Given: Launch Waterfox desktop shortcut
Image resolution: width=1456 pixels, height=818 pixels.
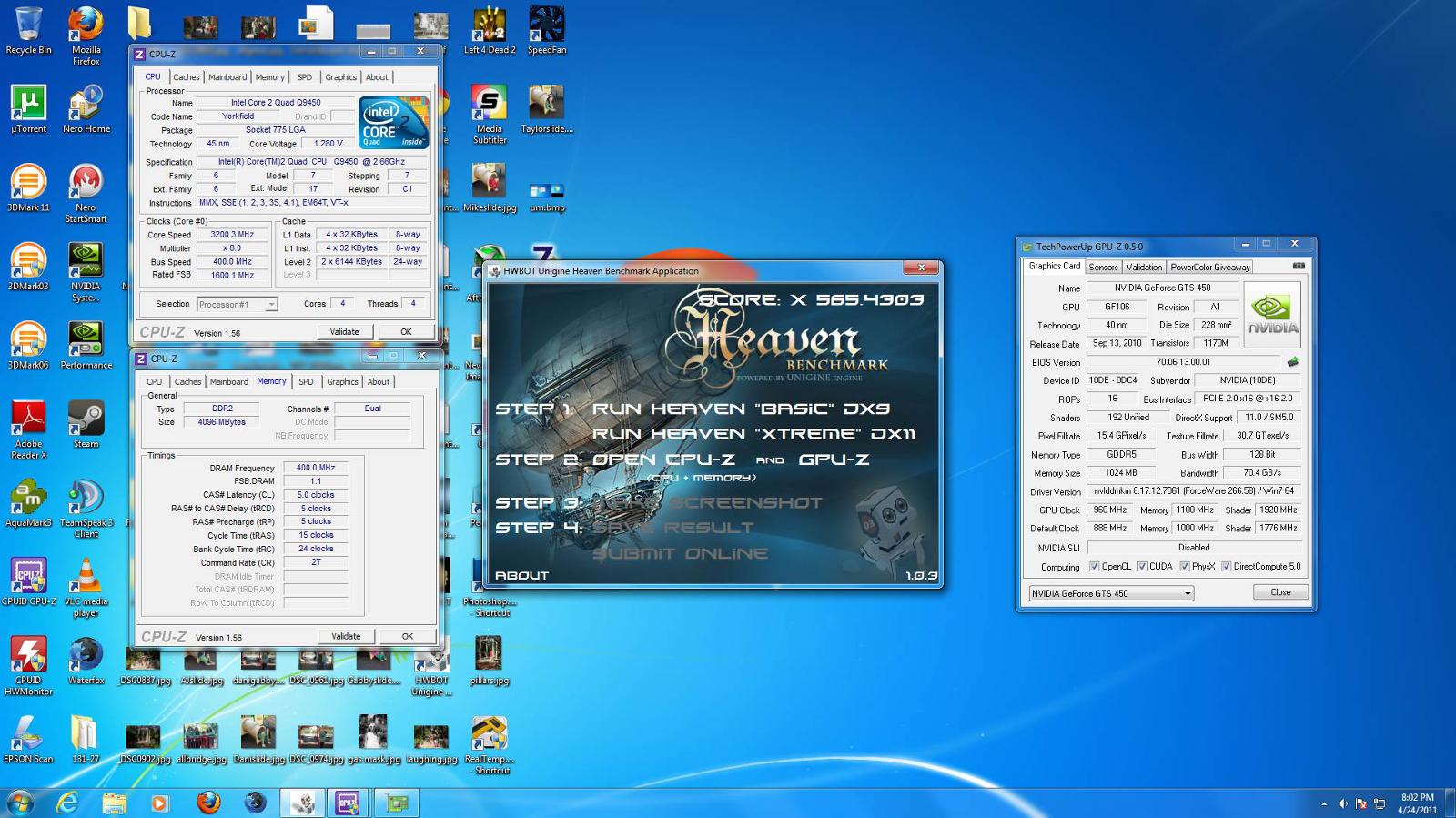Looking at the screenshot, I should [86, 661].
